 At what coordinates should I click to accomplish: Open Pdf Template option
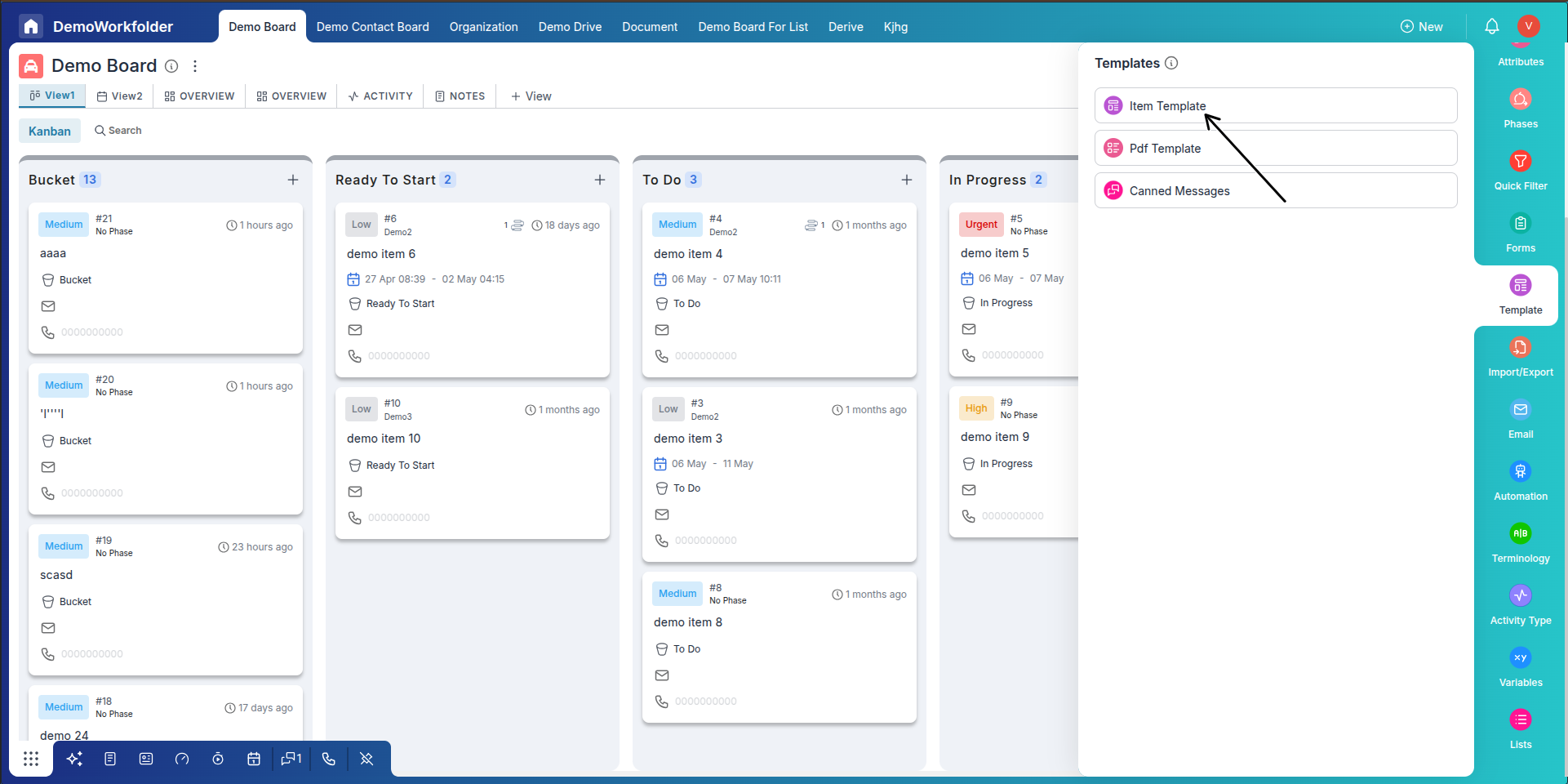coord(1276,148)
